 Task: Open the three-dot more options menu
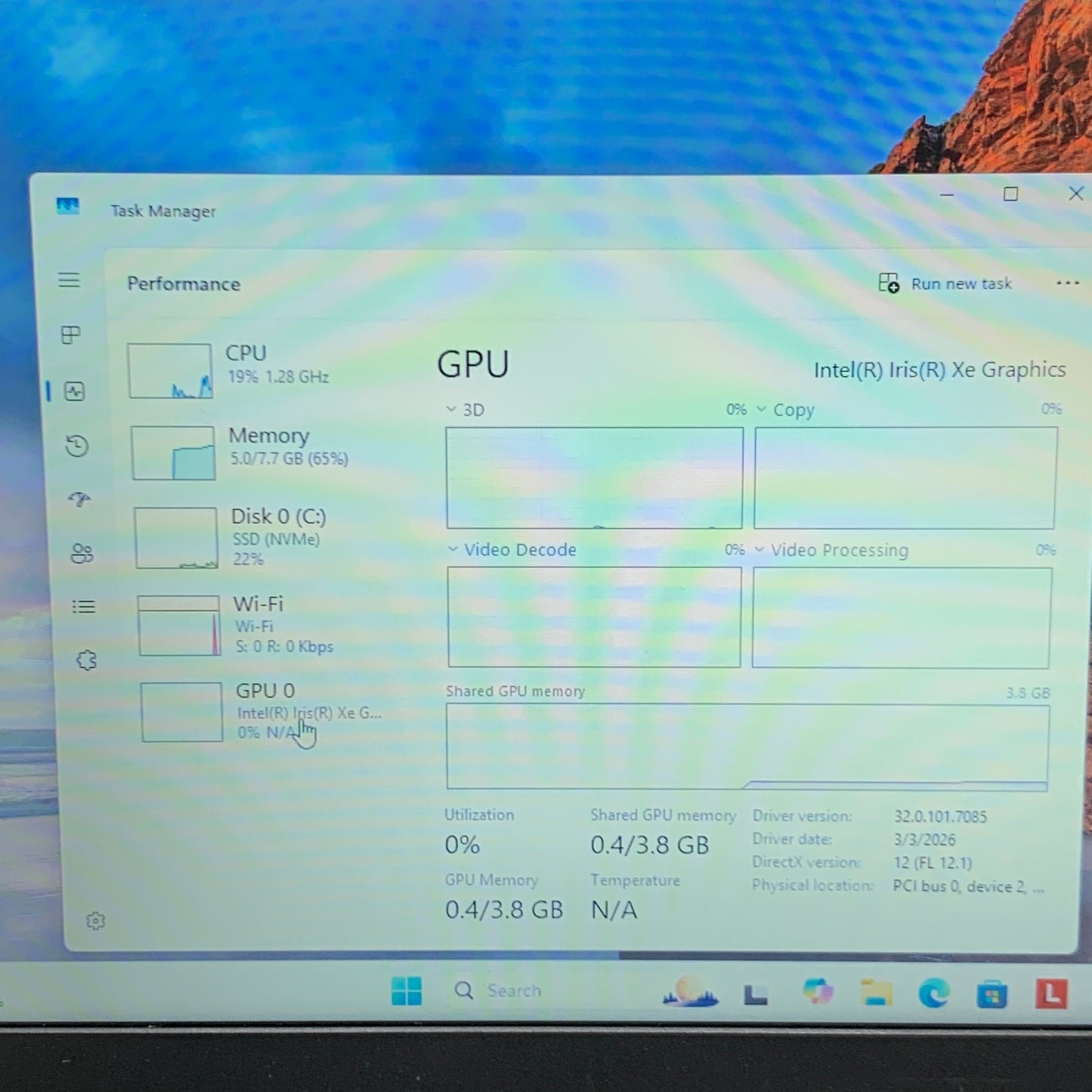pyautogui.click(x=1067, y=283)
